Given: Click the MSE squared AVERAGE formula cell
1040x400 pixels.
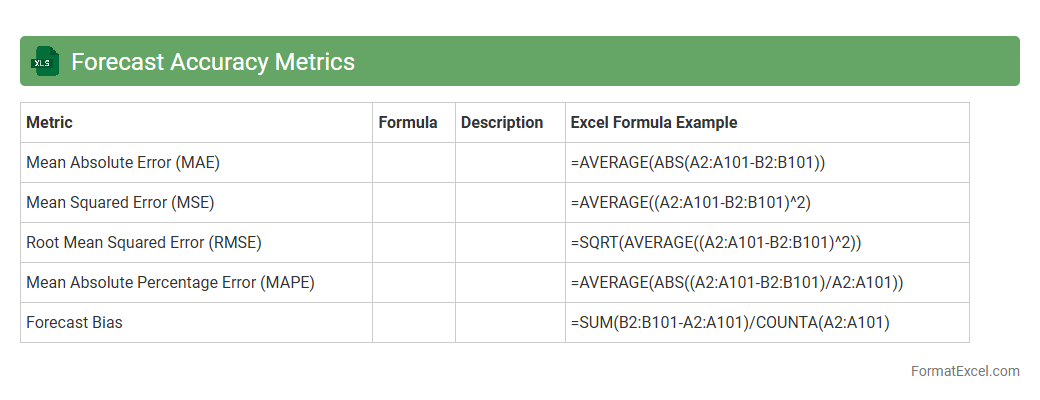Looking at the screenshot, I should pos(690,203).
